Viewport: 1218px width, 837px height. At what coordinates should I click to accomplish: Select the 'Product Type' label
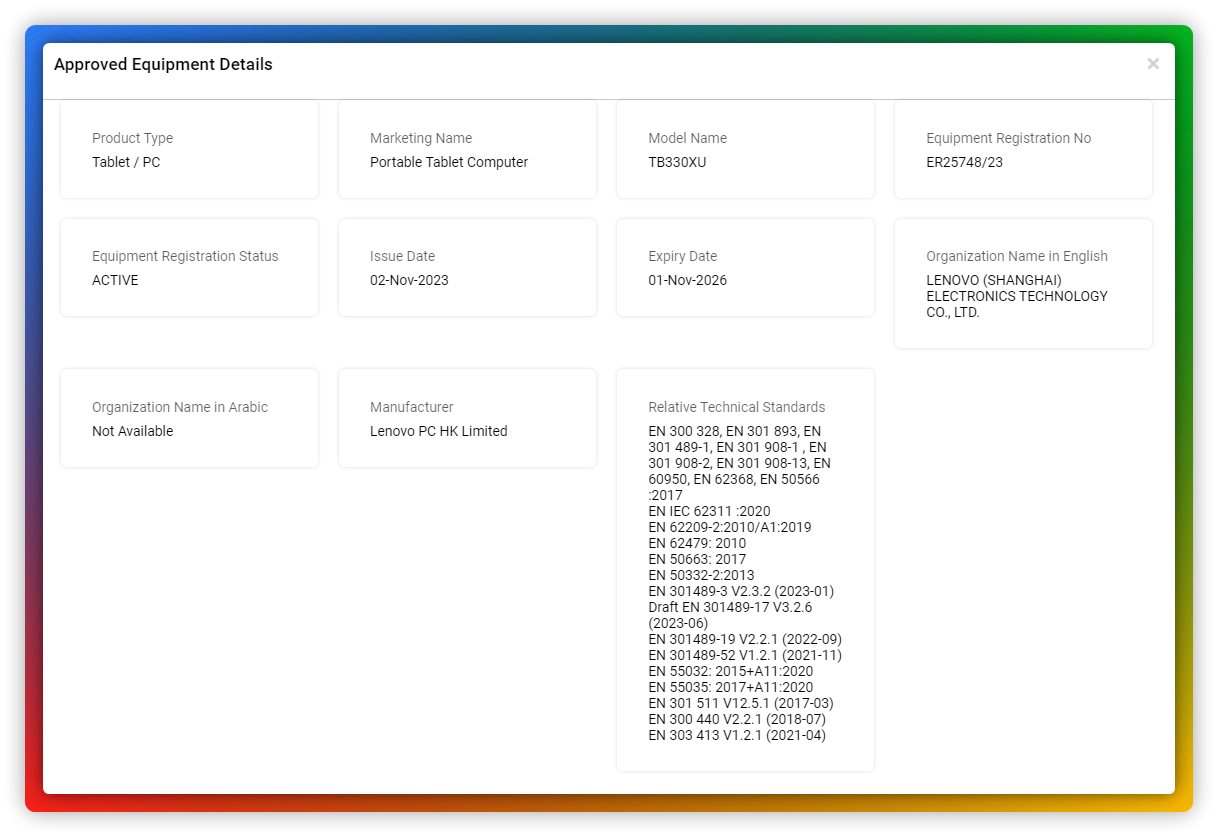(x=132, y=138)
